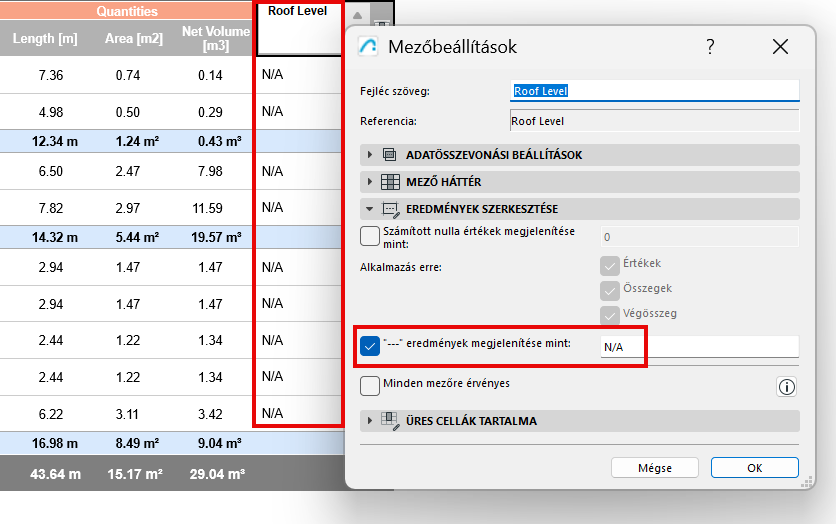Click the Length [m] column header
The width and height of the screenshot is (836, 524).
point(45,38)
